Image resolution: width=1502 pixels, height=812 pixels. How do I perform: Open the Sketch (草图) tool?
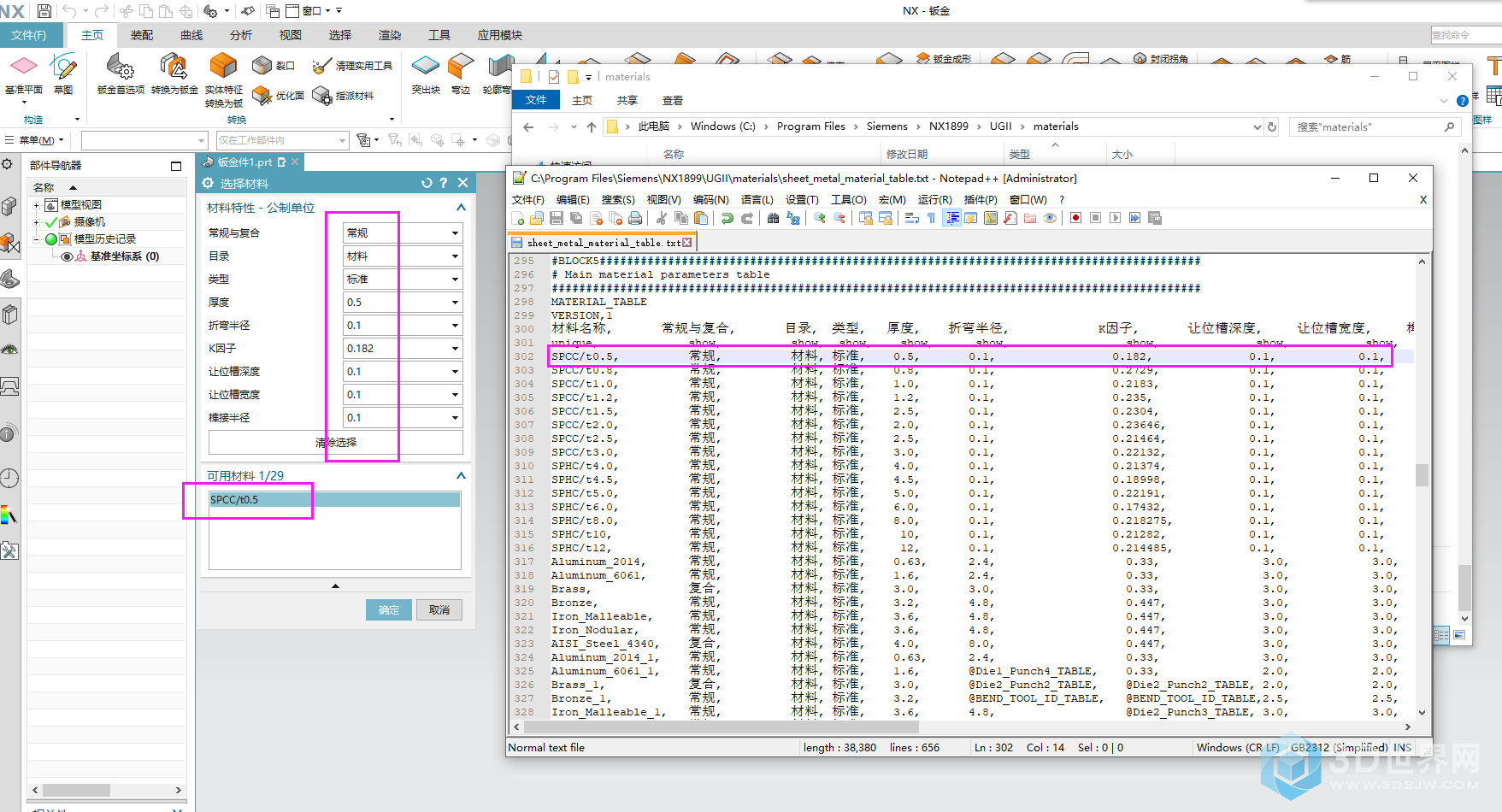point(63,74)
